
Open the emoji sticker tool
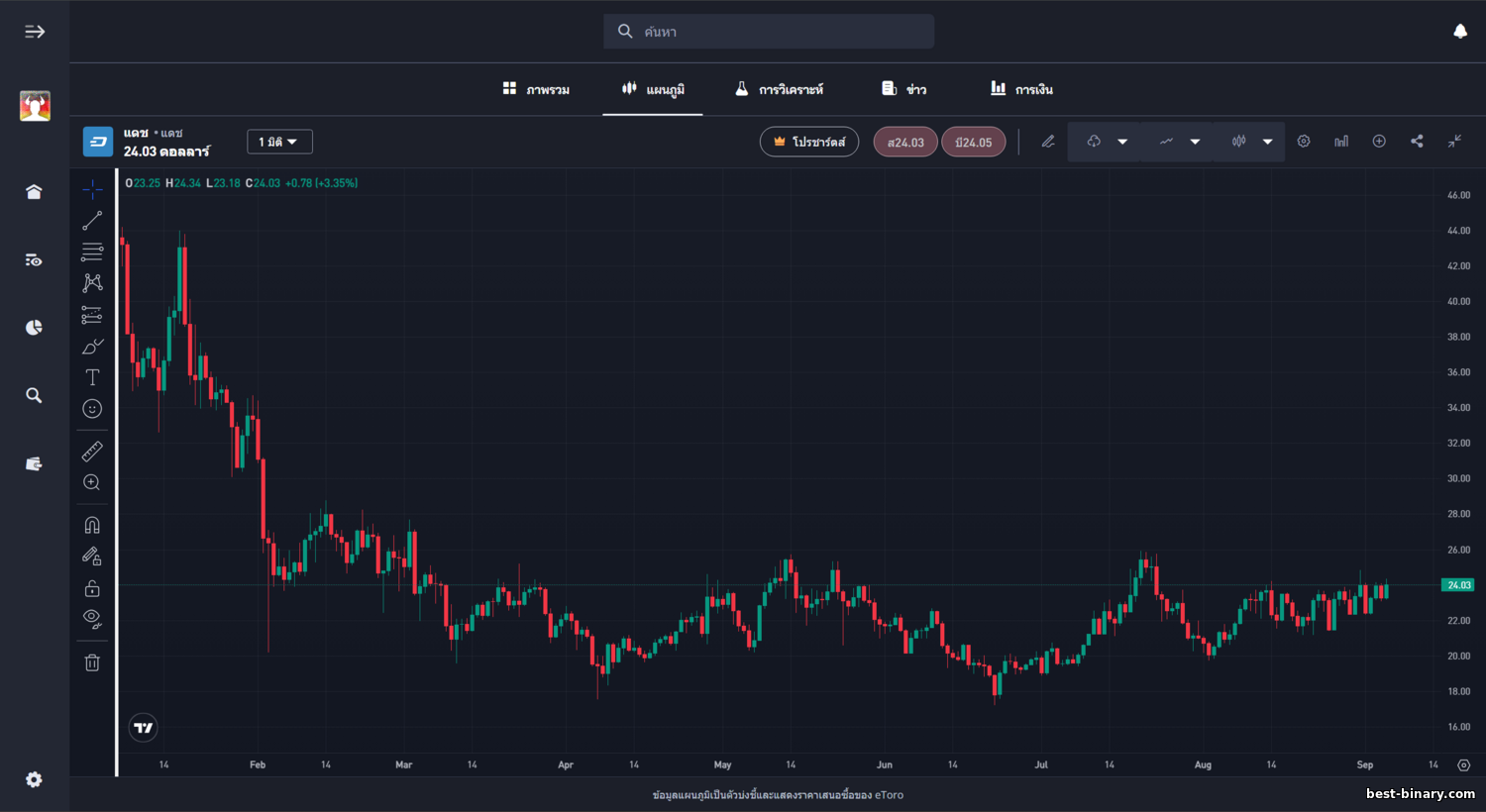(x=92, y=409)
